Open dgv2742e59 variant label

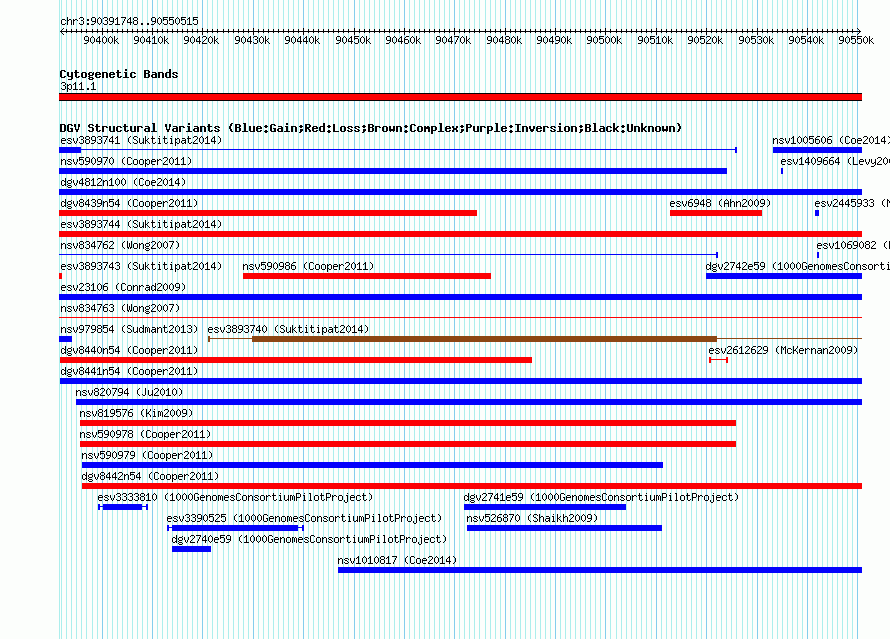coord(797,266)
